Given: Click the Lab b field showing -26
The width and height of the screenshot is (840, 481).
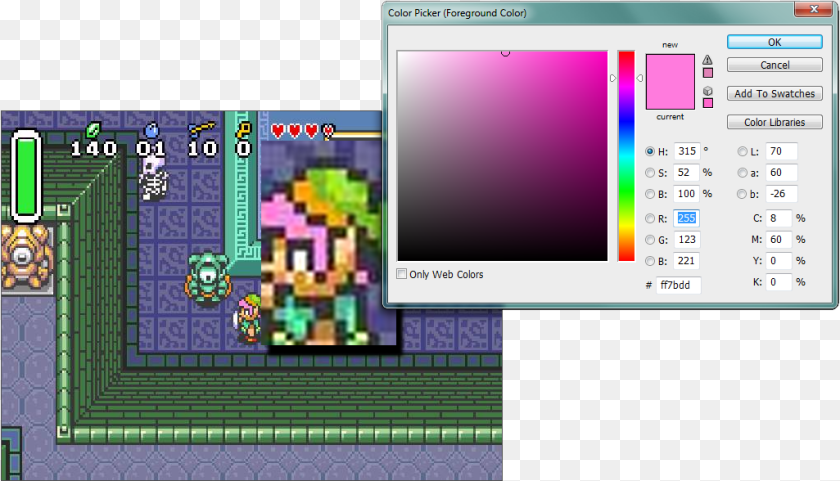Looking at the screenshot, I should coord(781,194).
